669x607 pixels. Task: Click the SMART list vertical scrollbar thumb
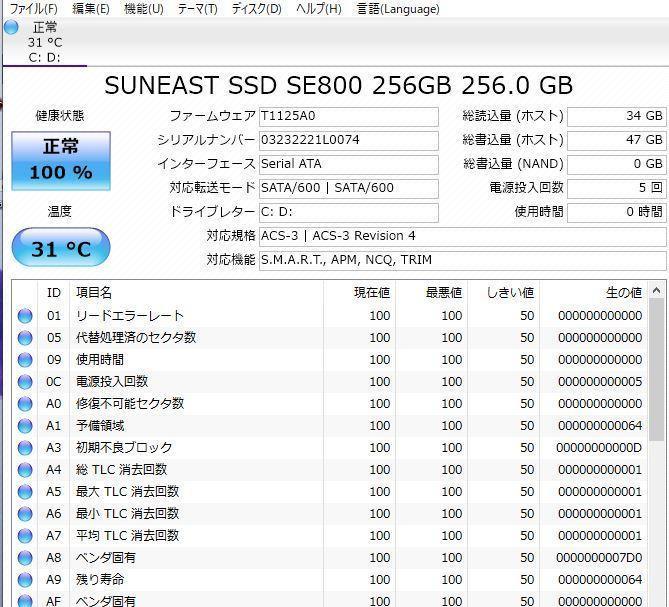coord(657,369)
